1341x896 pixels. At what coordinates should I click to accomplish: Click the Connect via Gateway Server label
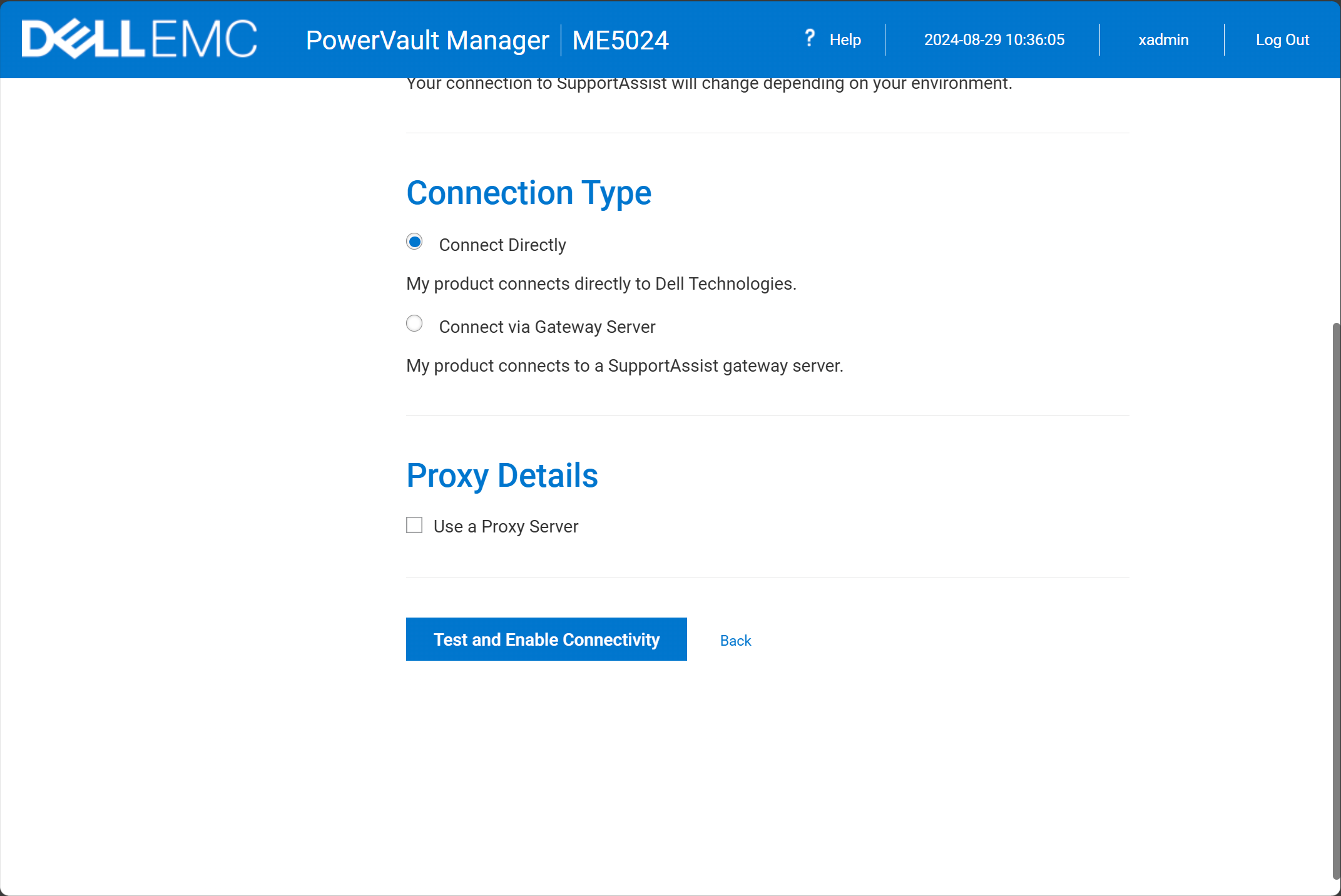(x=547, y=327)
